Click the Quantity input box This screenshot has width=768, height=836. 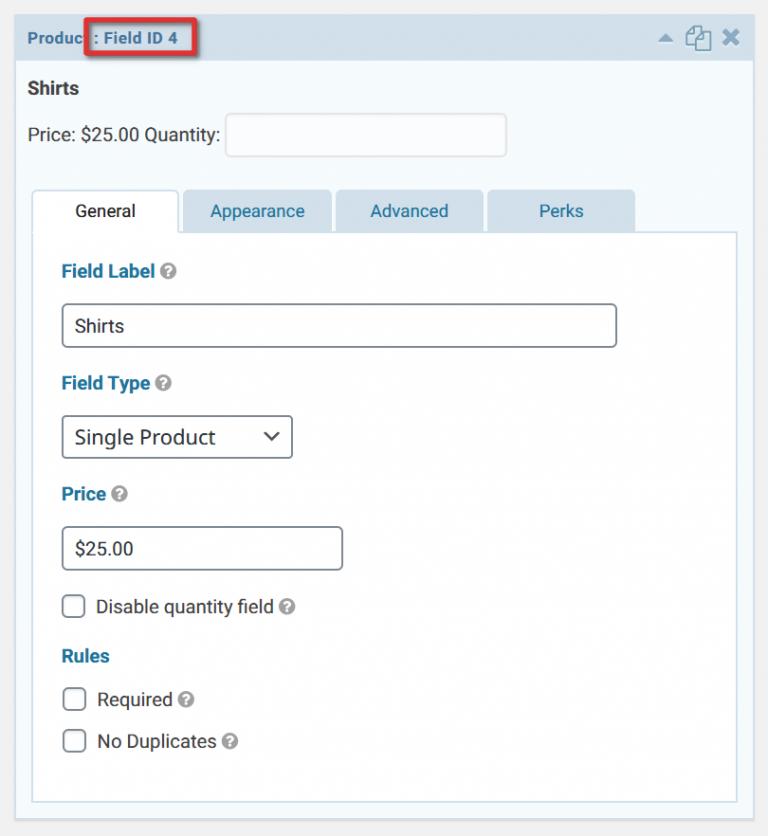click(x=365, y=135)
